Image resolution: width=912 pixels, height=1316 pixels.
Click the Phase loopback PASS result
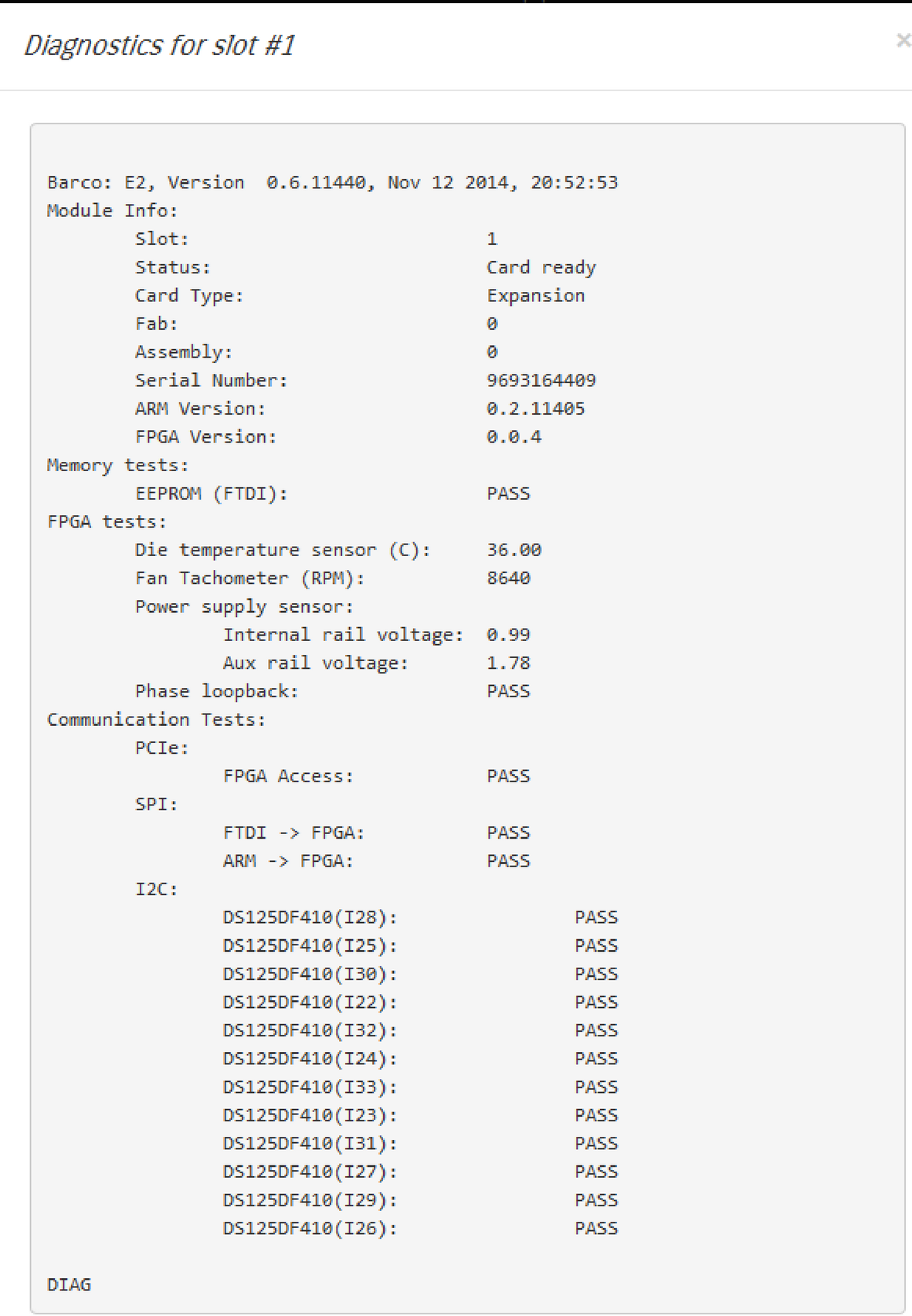pyautogui.click(x=508, y=691)
